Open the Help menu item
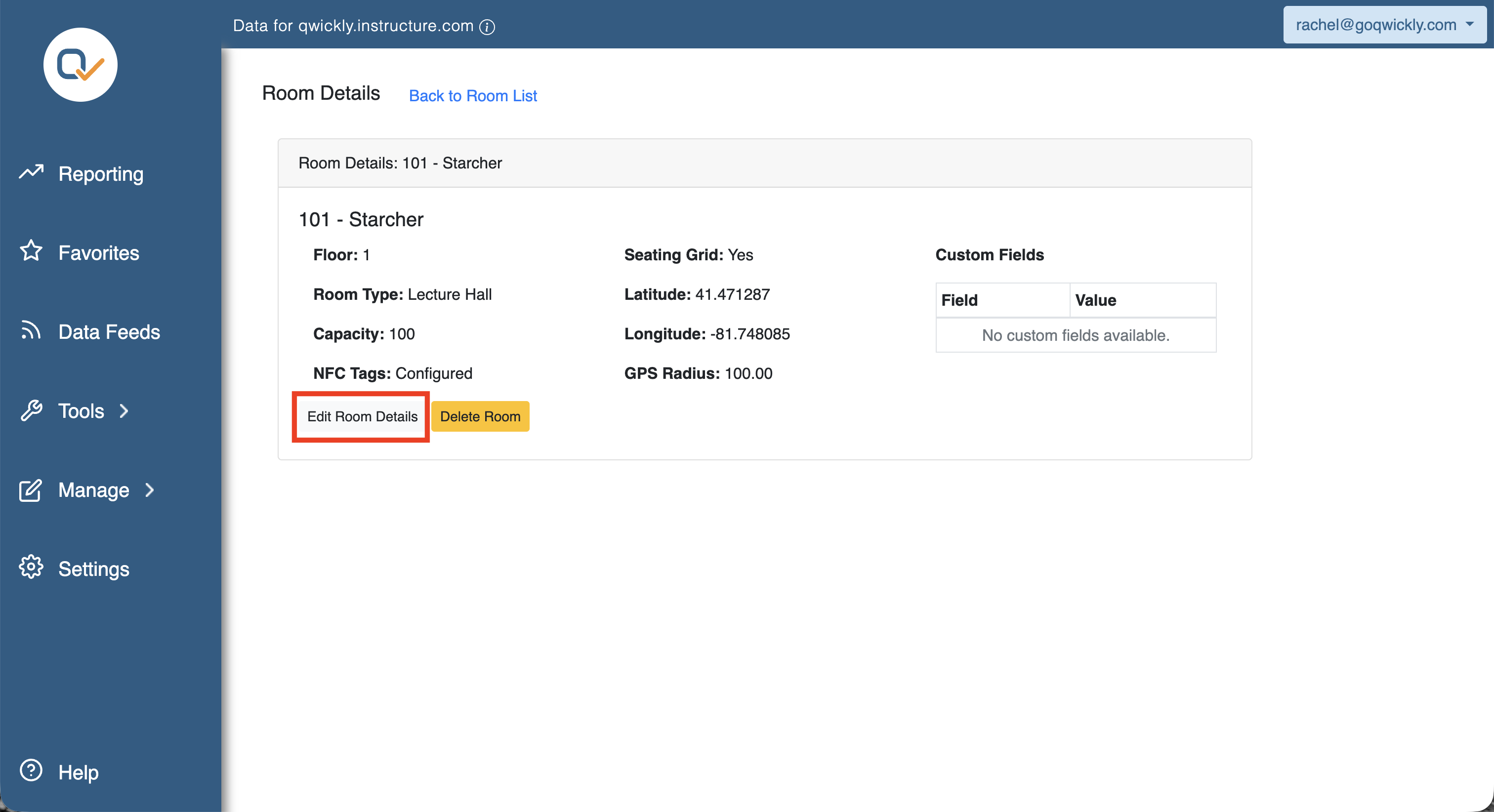This screenshot has width=1494, height=812. [78, 772]
